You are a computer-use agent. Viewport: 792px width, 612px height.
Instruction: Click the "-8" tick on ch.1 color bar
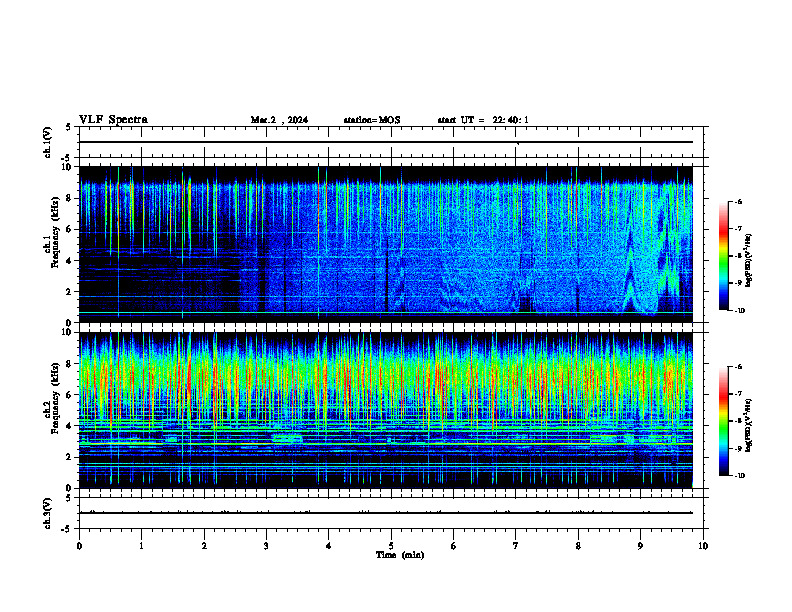738,256
